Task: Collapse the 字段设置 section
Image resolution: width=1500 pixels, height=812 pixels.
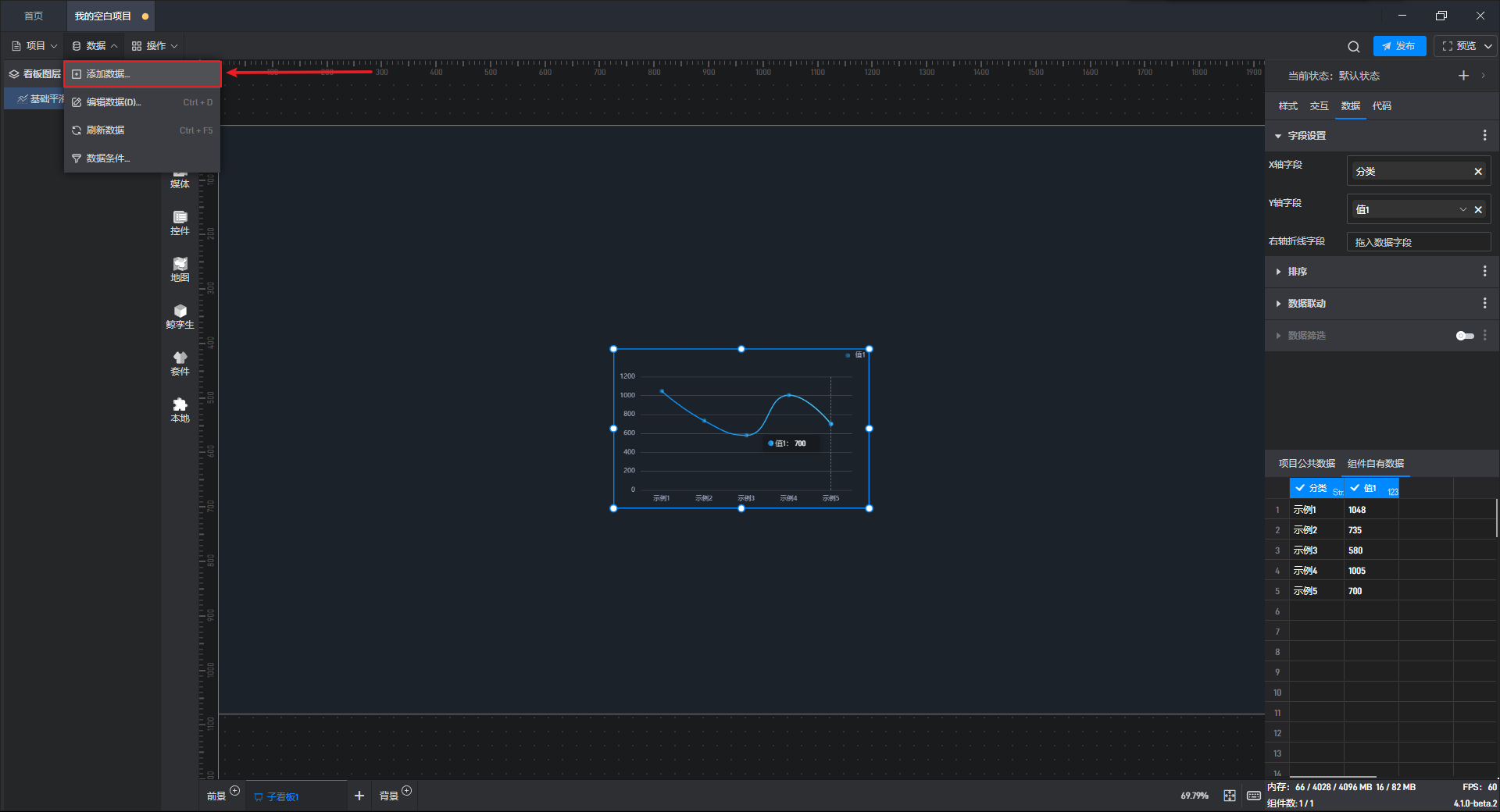Action: pos(1278,136)
